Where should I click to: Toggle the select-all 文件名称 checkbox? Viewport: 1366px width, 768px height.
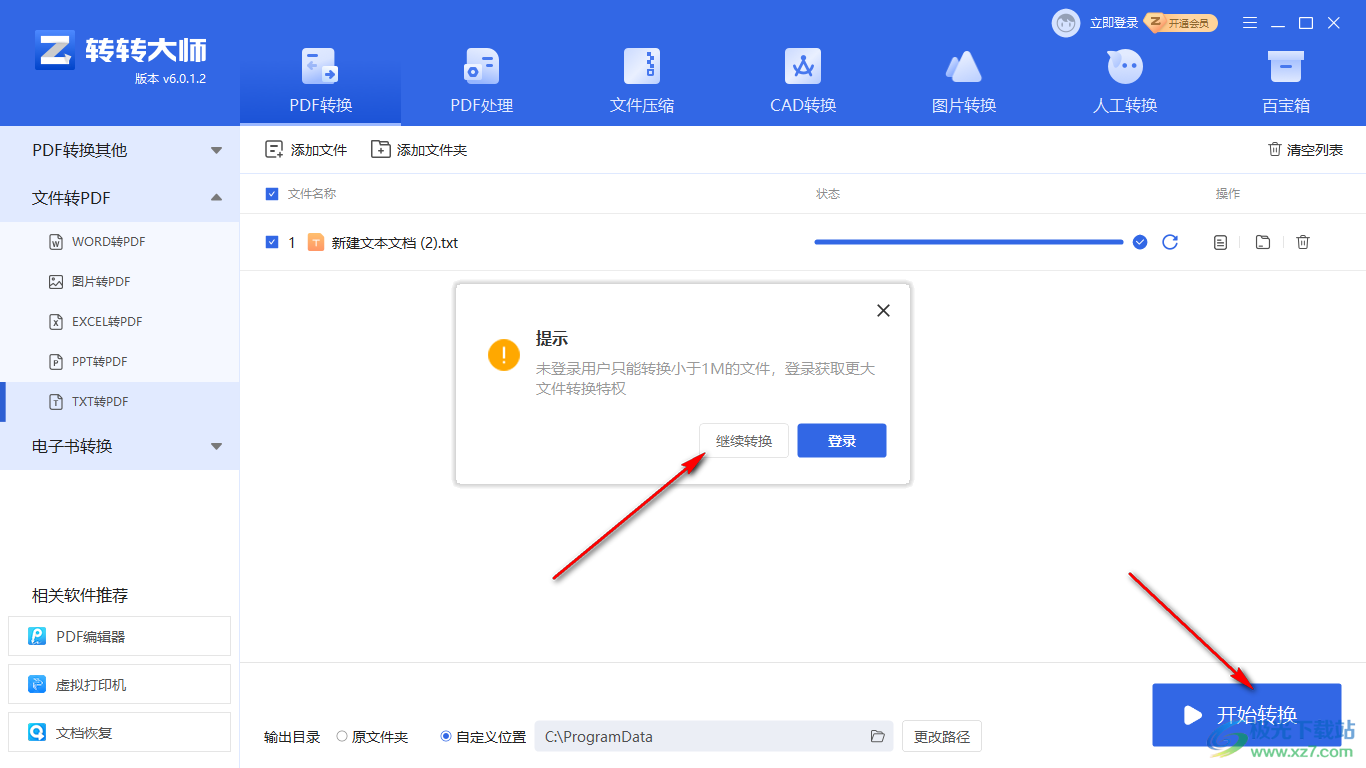point(272,194)
